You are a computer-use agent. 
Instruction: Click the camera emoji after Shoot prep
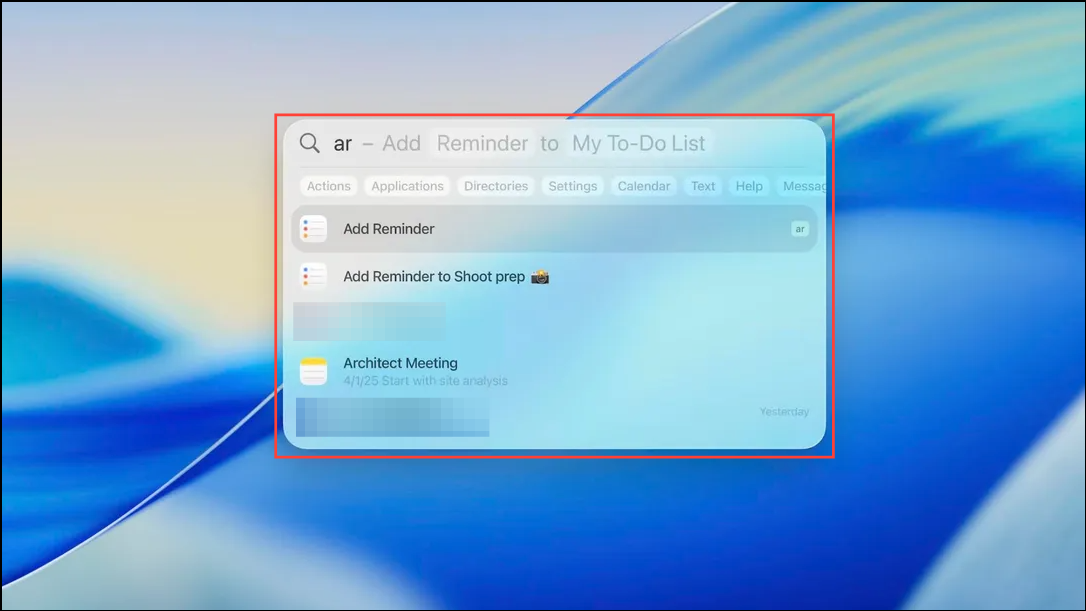pos(540,277)
